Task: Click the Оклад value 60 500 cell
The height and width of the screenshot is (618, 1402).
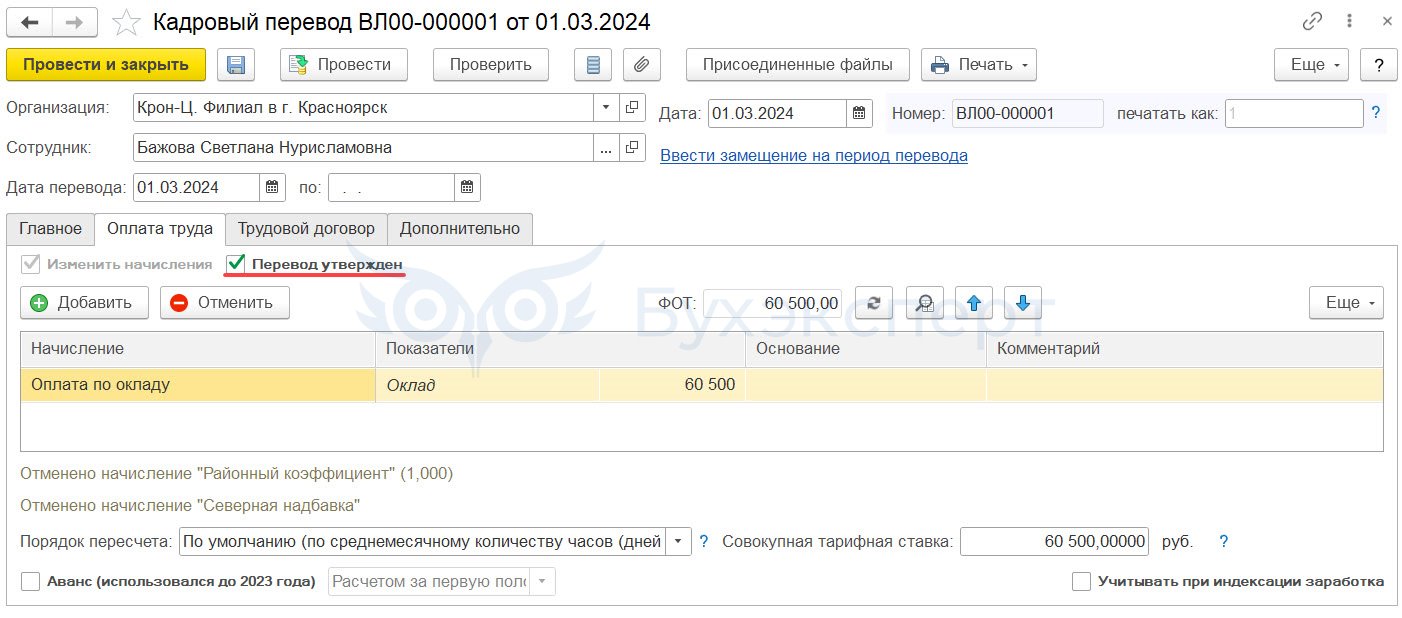Action: coord(672,385)
